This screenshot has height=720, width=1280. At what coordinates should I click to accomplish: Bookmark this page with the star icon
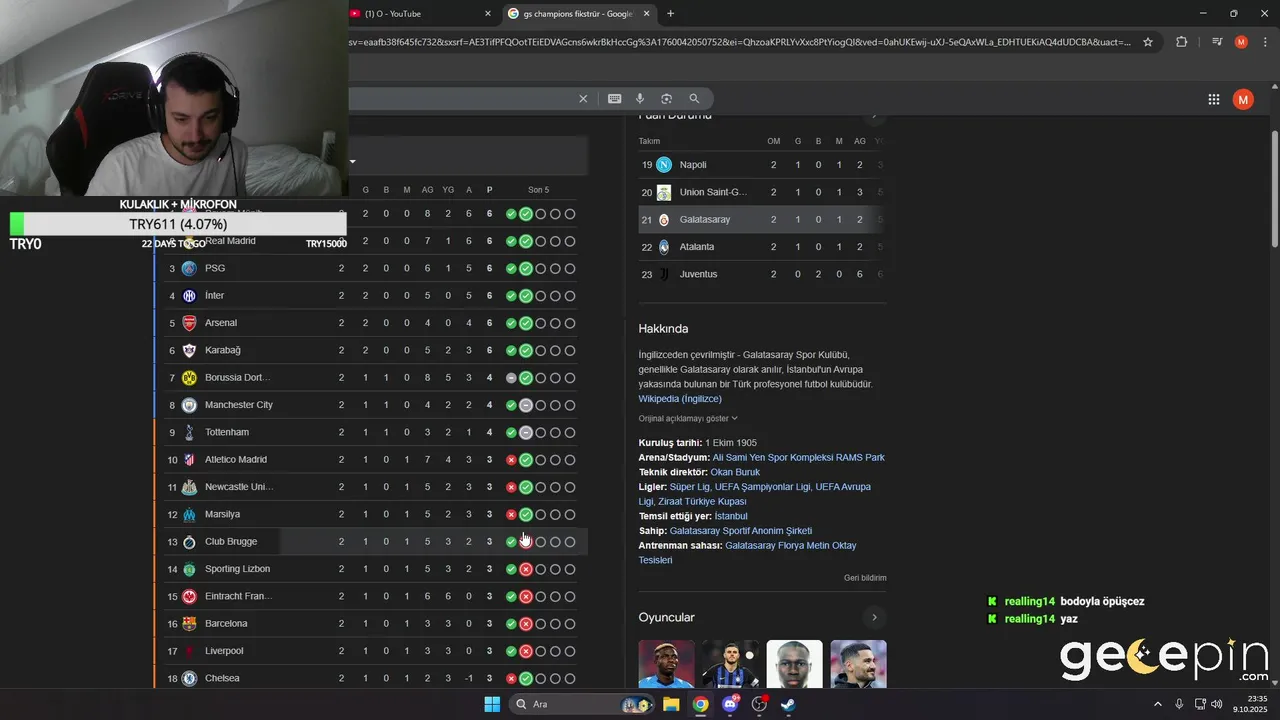pos(1148,42)
